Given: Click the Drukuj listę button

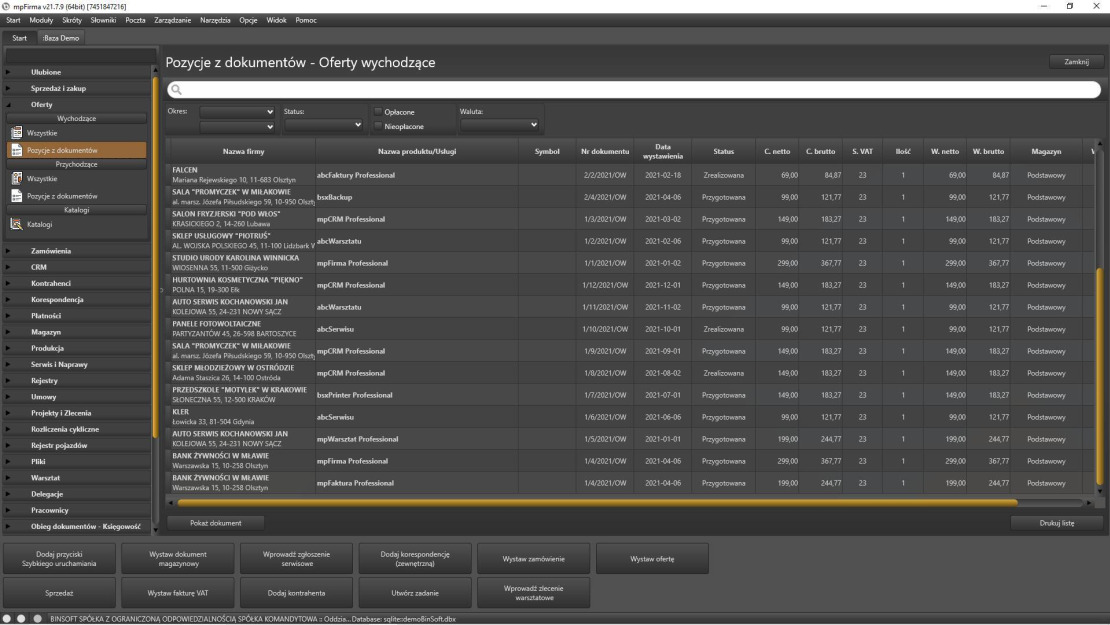Looking at the screenshot, I should [1056, 523].
